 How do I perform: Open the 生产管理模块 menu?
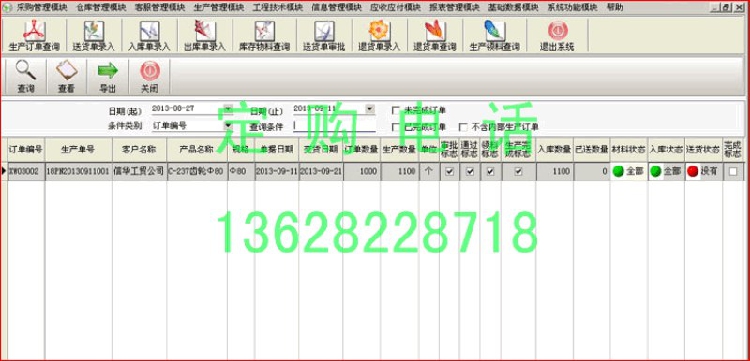[x=219, y=8]
